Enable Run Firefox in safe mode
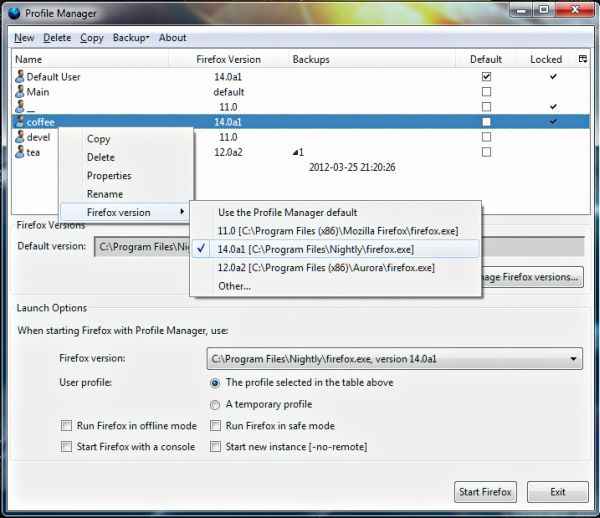Image resolution: width=600 pixels, height=518 pixels. [215, 425]
